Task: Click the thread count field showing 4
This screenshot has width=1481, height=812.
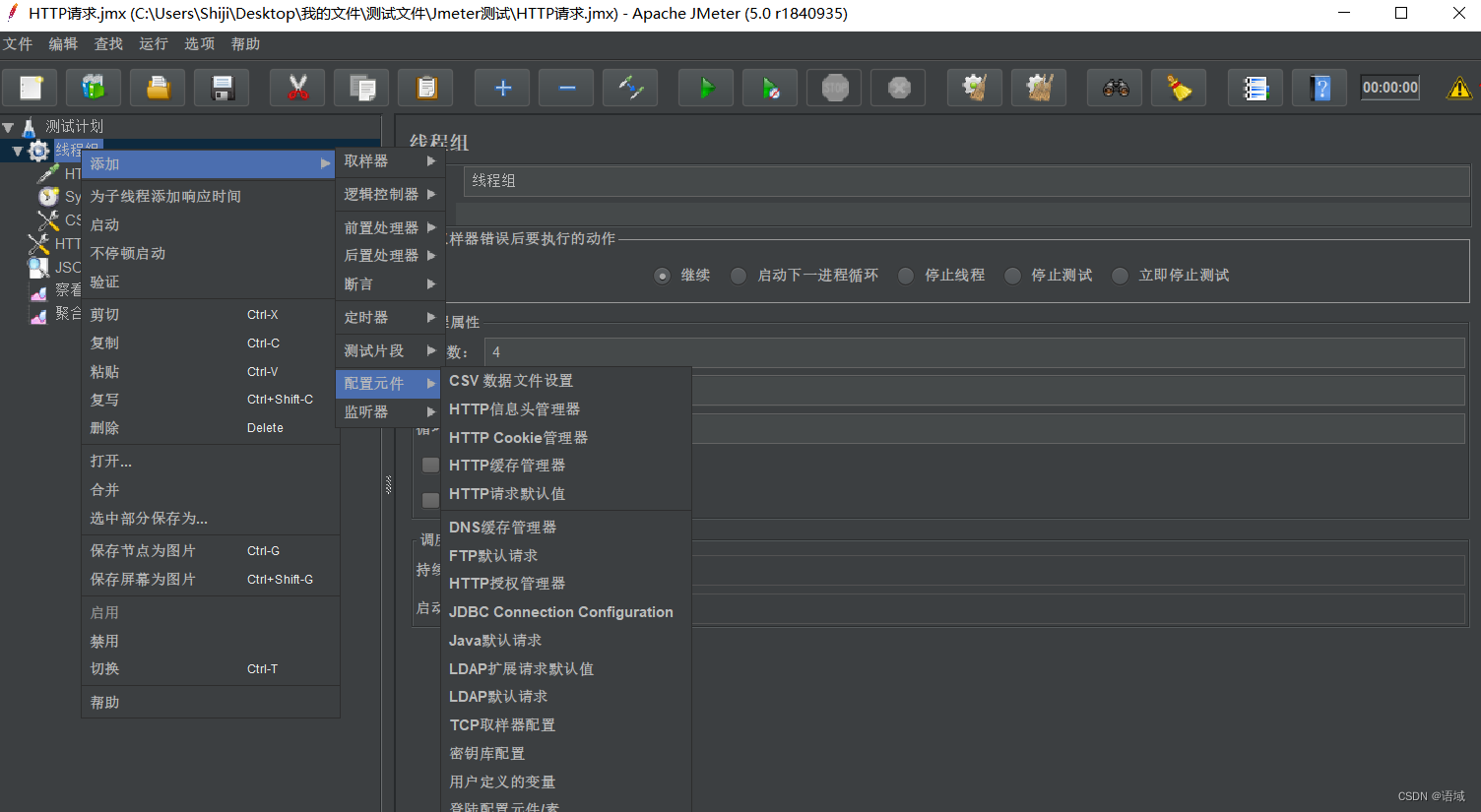Action: coord(975,351)
